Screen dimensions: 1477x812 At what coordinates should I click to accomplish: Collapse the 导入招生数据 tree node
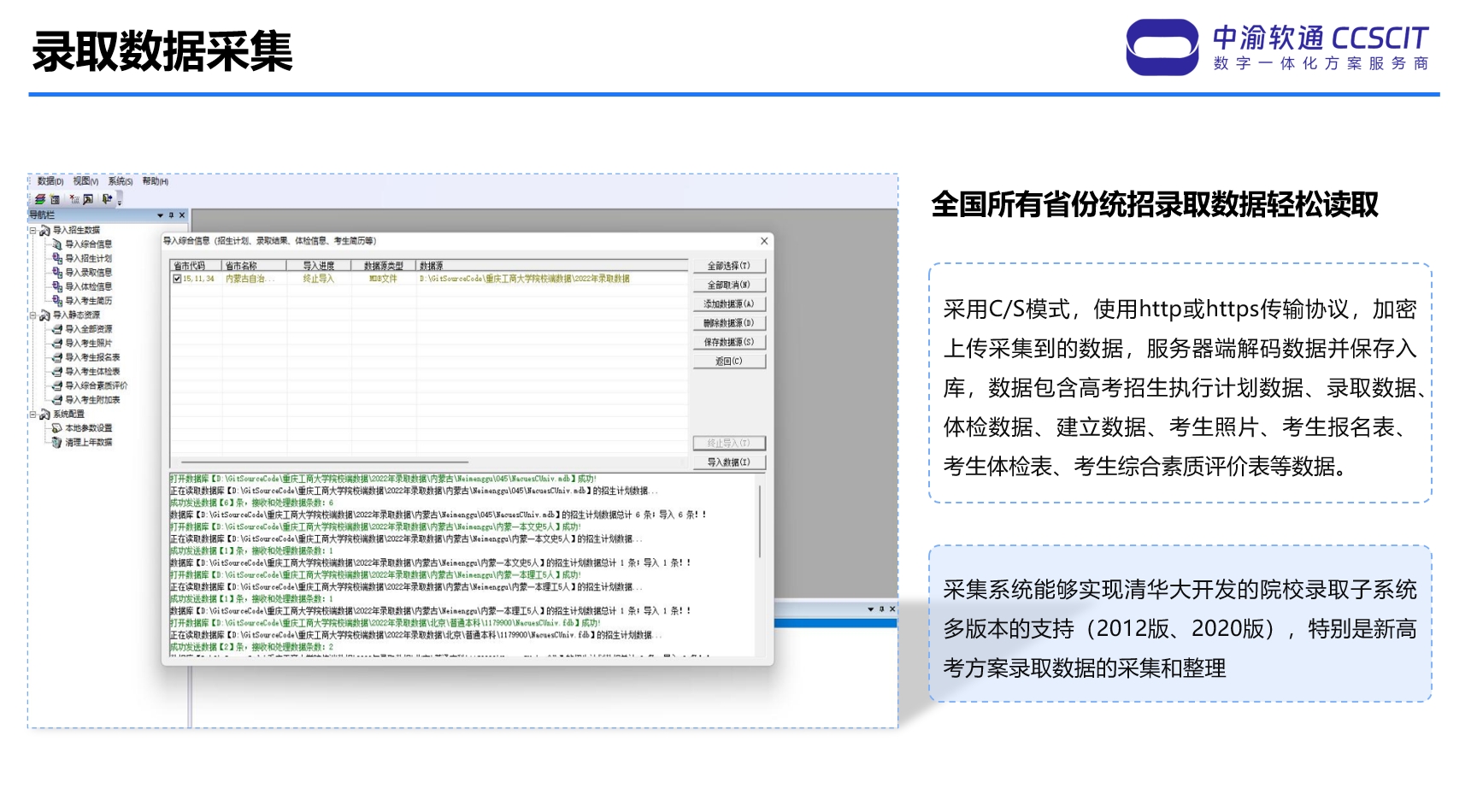[33, 230]
